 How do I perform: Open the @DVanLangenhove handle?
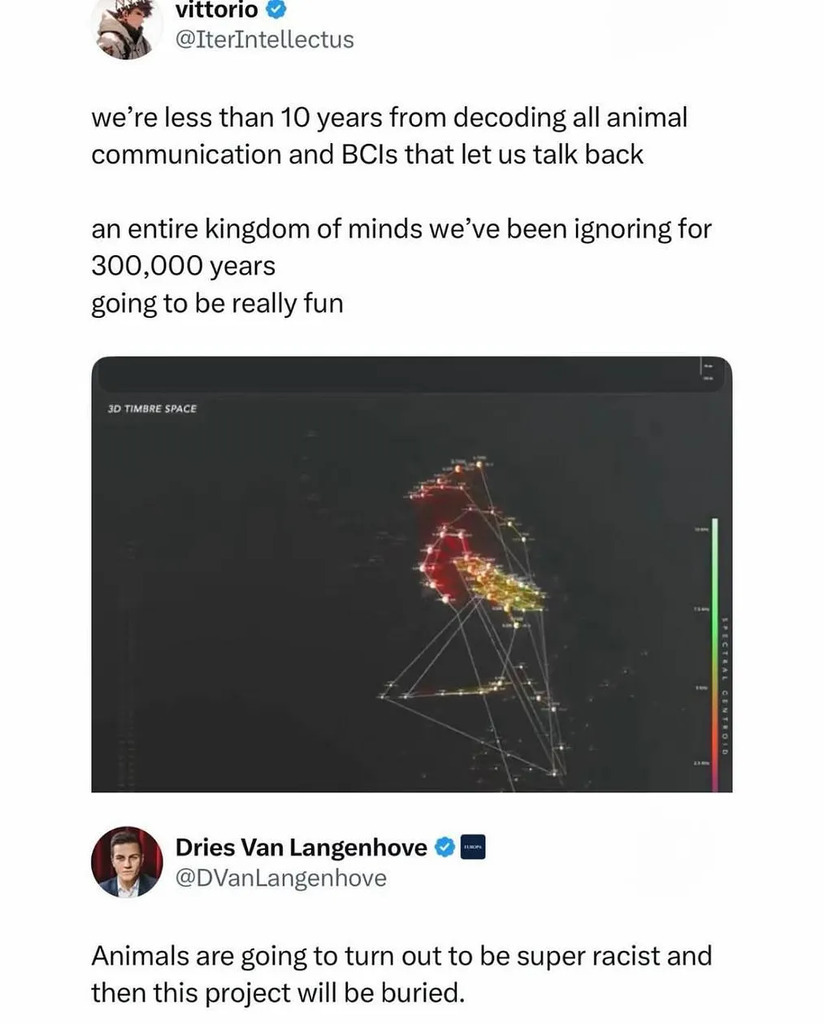280,878
